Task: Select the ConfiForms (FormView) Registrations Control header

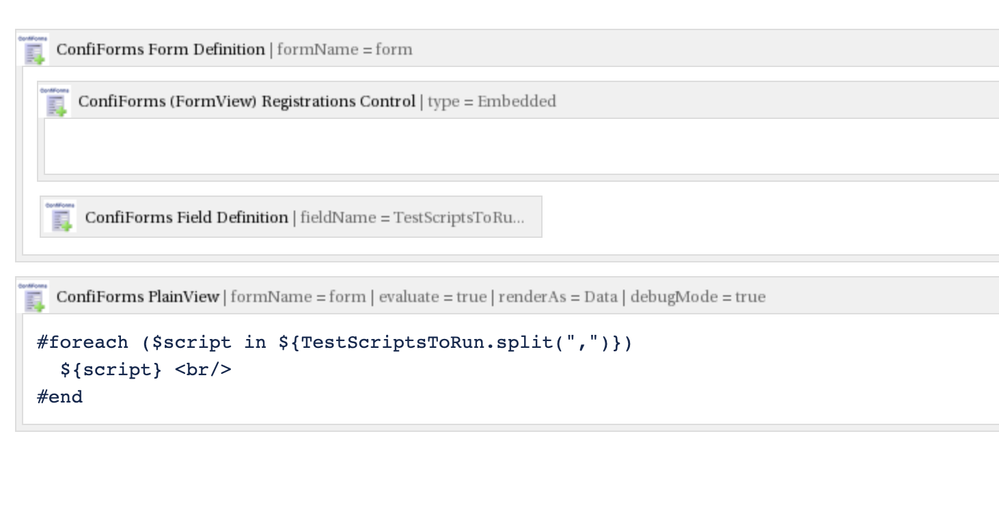Action: [519, 101]
